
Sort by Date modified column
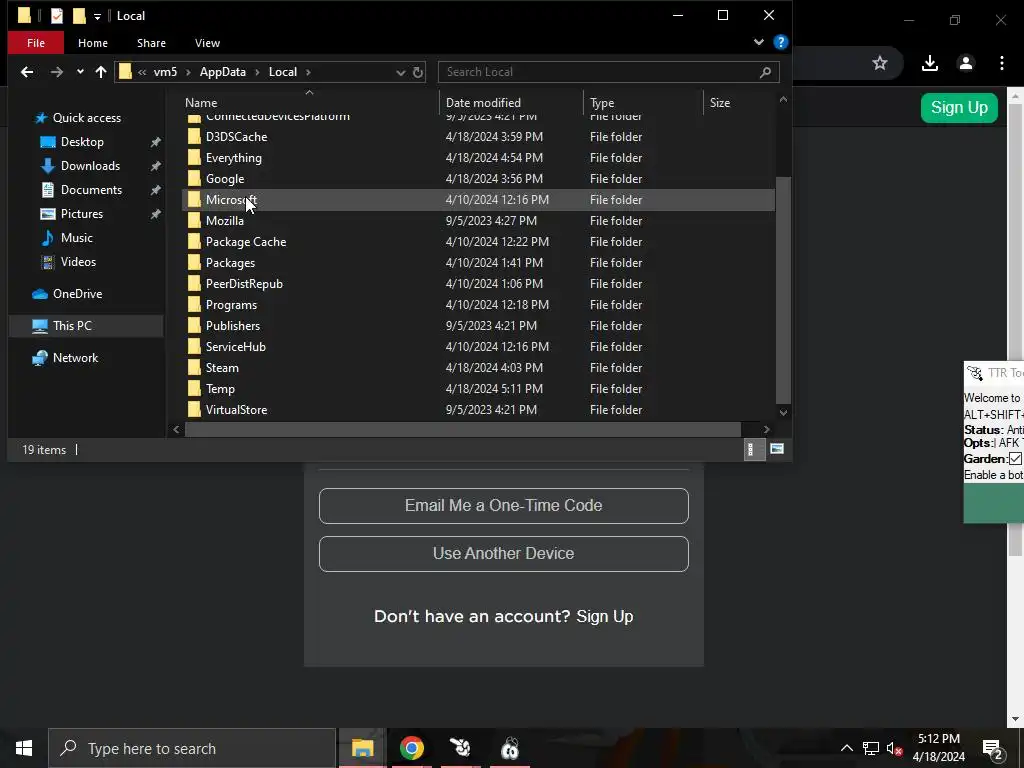(x=483, y=103)
